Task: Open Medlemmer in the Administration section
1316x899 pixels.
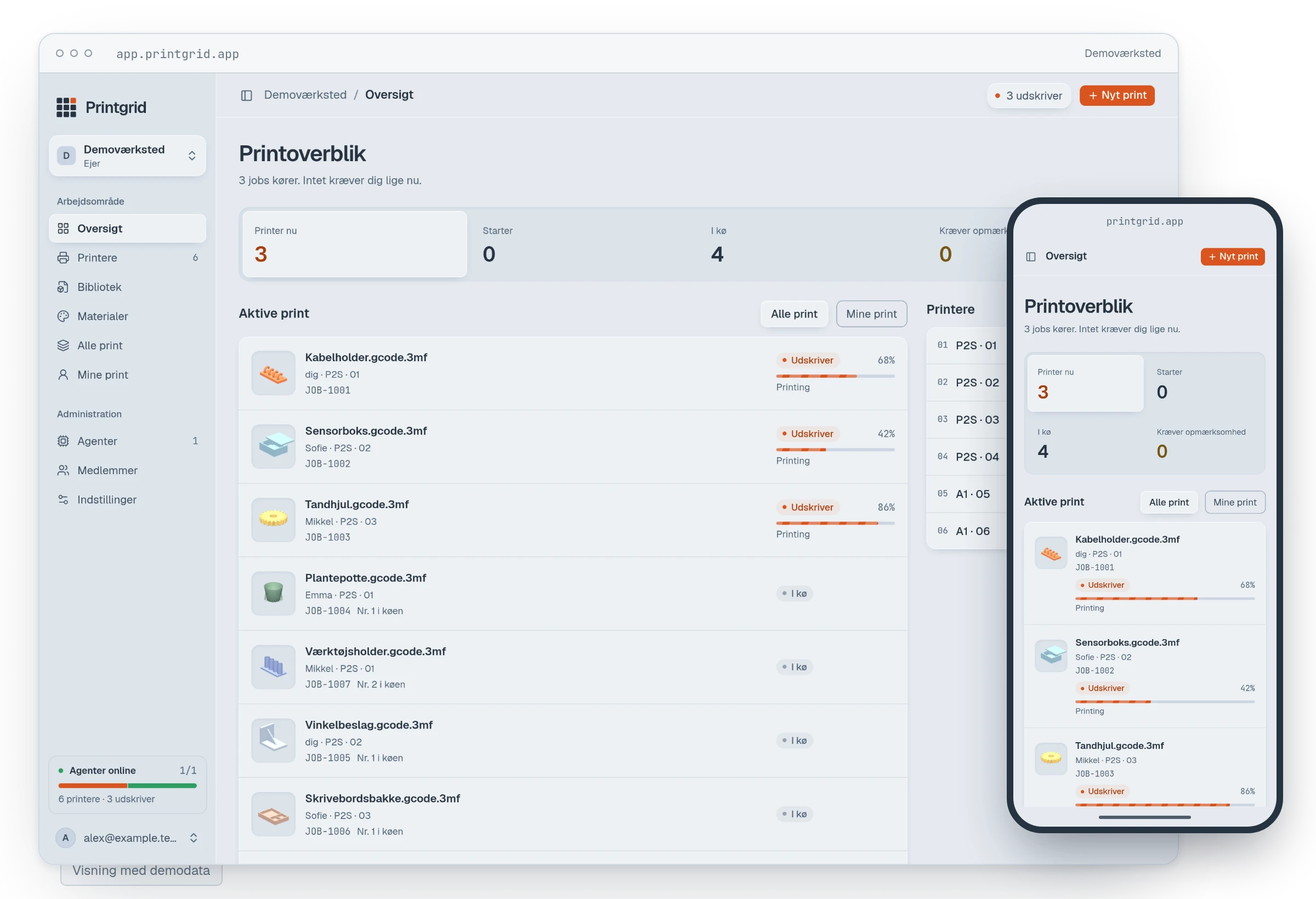Action: point(127,470)
